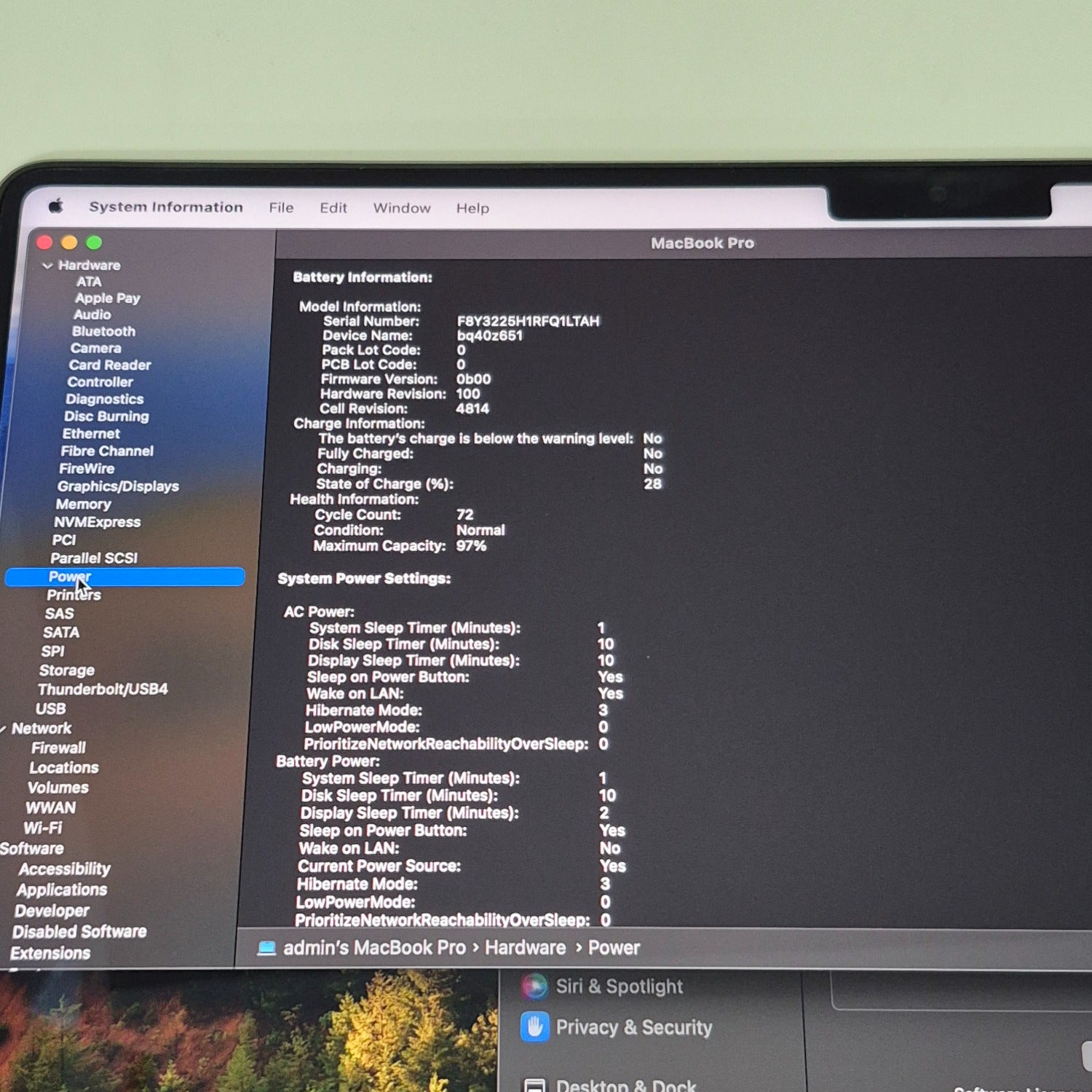The height and width of the screenshot is (1092, 1092).
Task: Select ATA in the sidebar
Action: pyautogui.click(x=89, y=282)
